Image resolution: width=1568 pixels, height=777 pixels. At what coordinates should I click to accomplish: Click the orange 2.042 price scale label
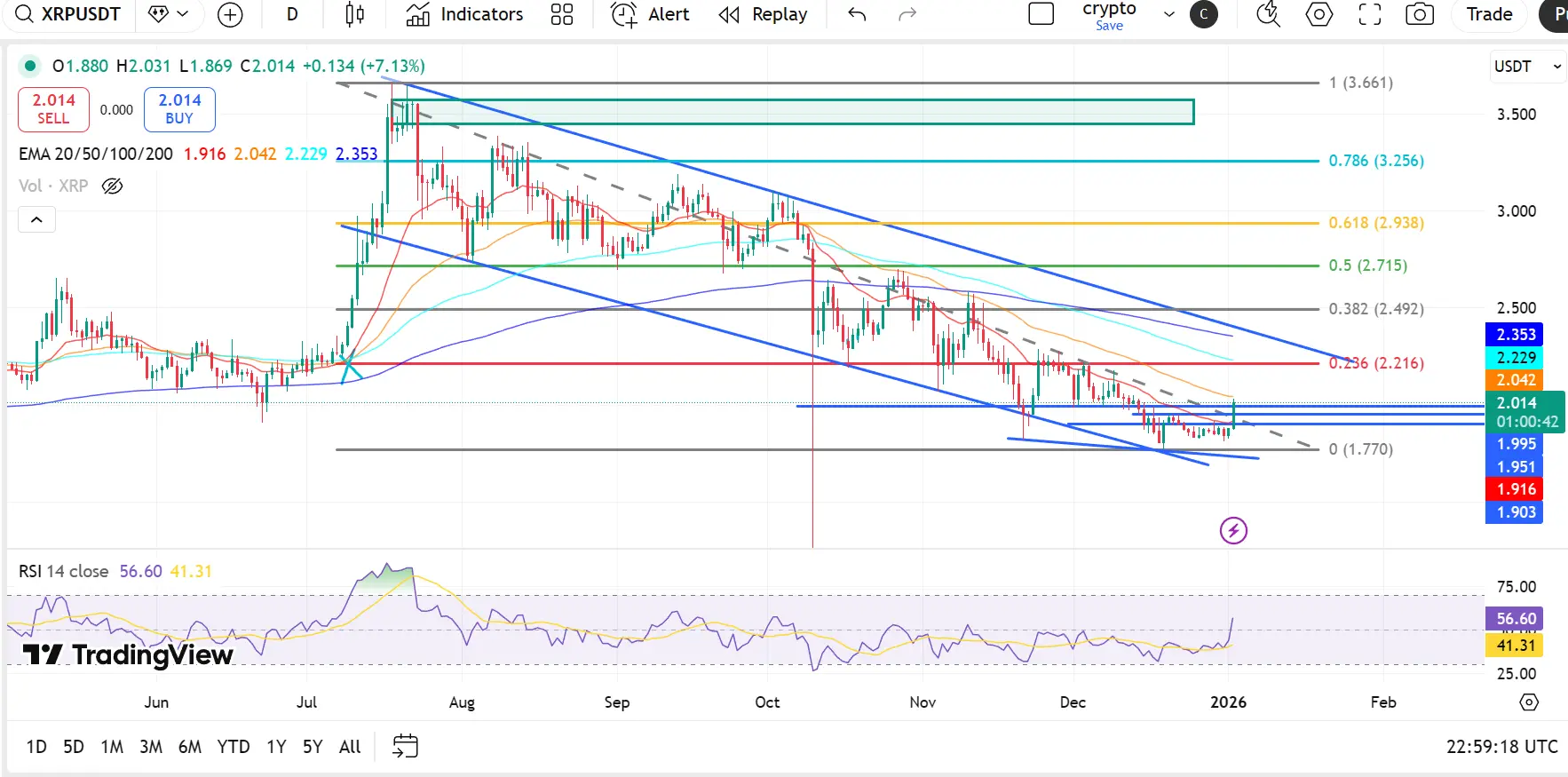coord(1515,380)
